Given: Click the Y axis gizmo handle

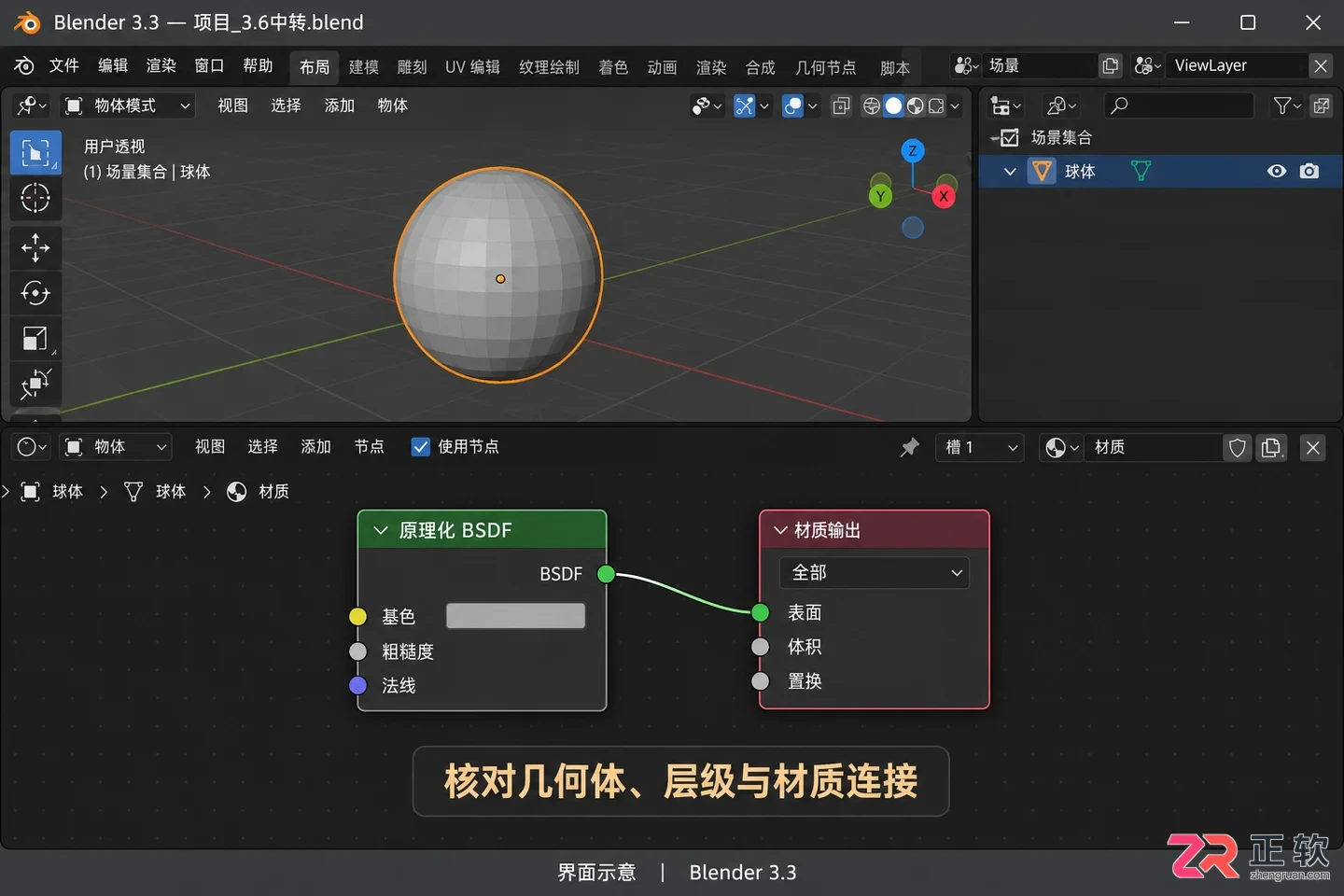Looking at the screenshot, I should [880, 196].
